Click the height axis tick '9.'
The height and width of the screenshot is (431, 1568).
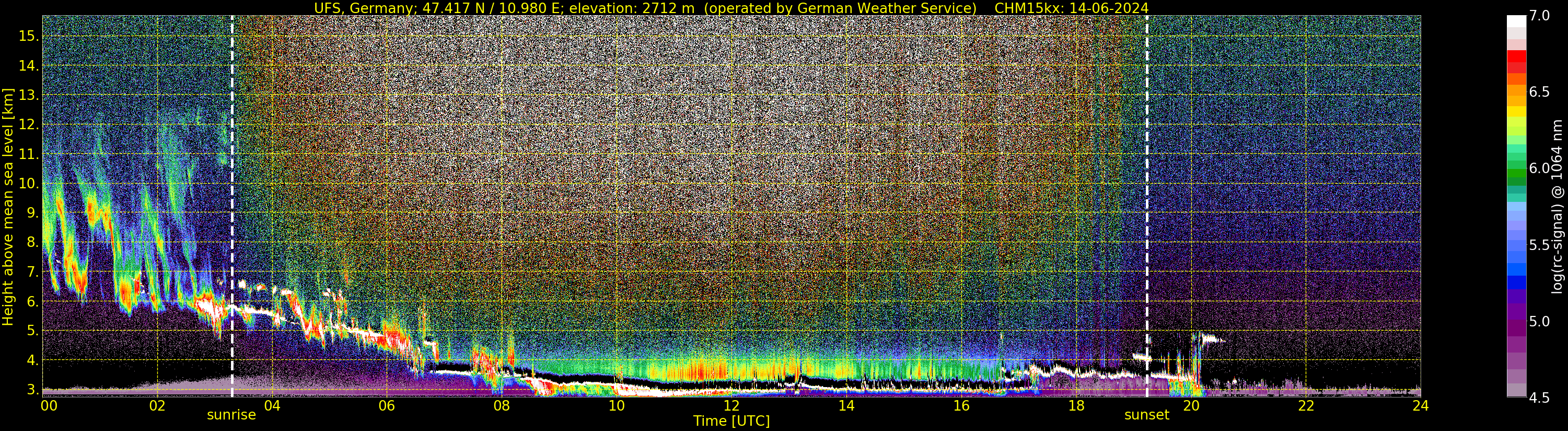[33, 213]
